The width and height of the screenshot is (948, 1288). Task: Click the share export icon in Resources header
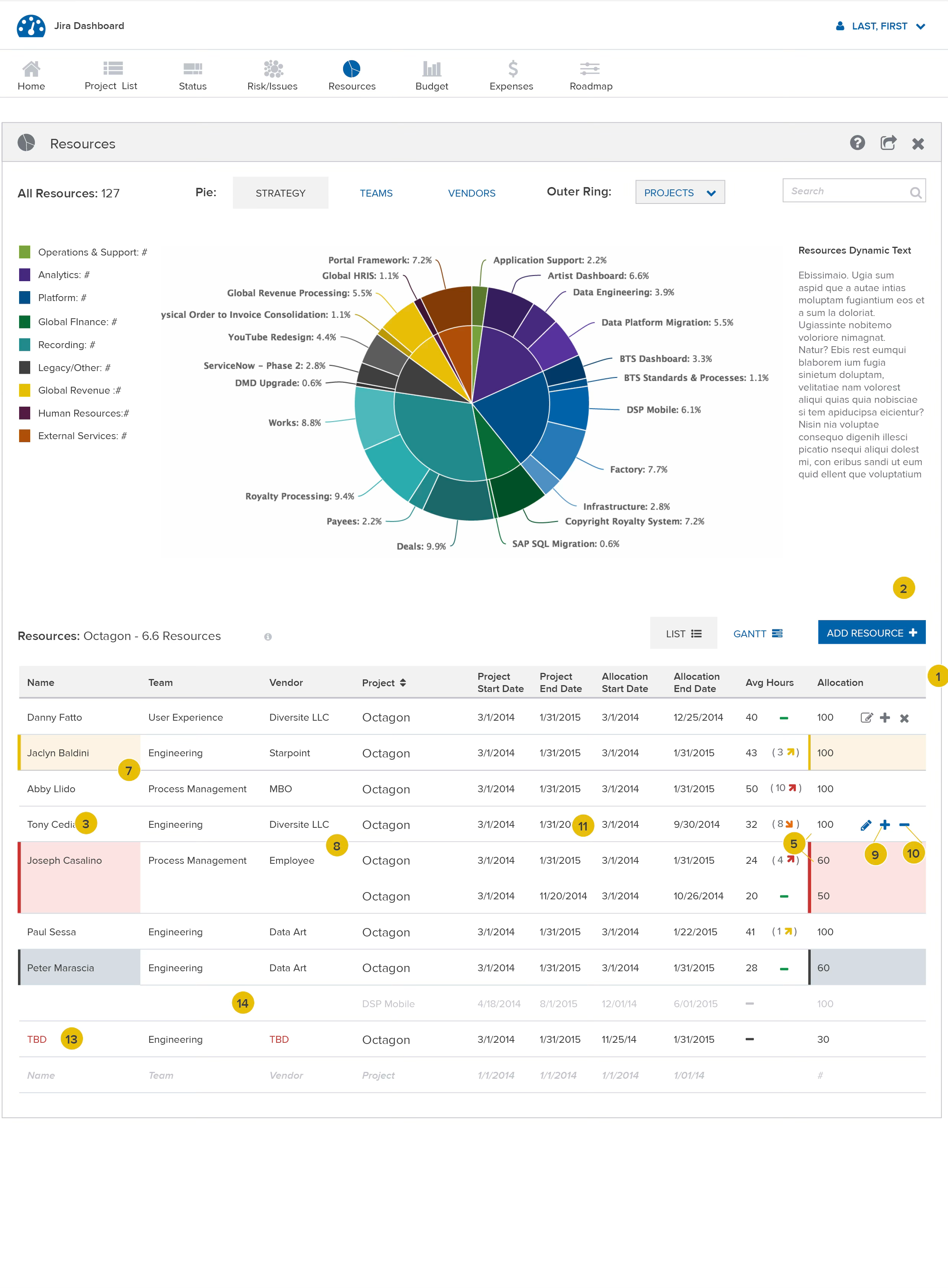point(888,143)
